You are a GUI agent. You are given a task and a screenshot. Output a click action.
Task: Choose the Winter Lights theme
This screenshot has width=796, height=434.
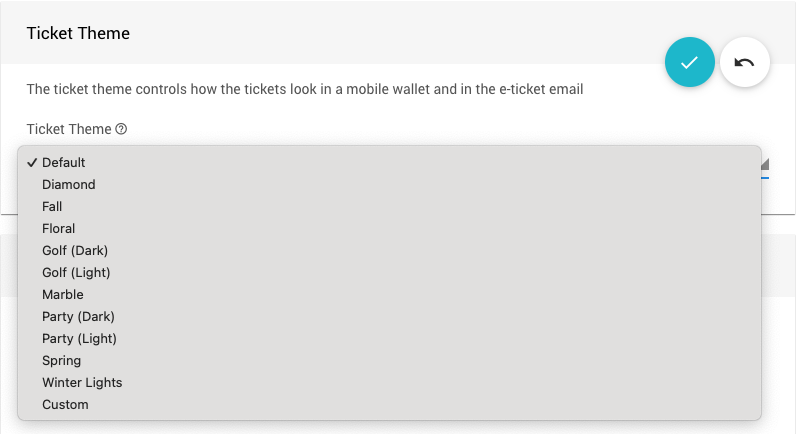click(x=82, y=382)
